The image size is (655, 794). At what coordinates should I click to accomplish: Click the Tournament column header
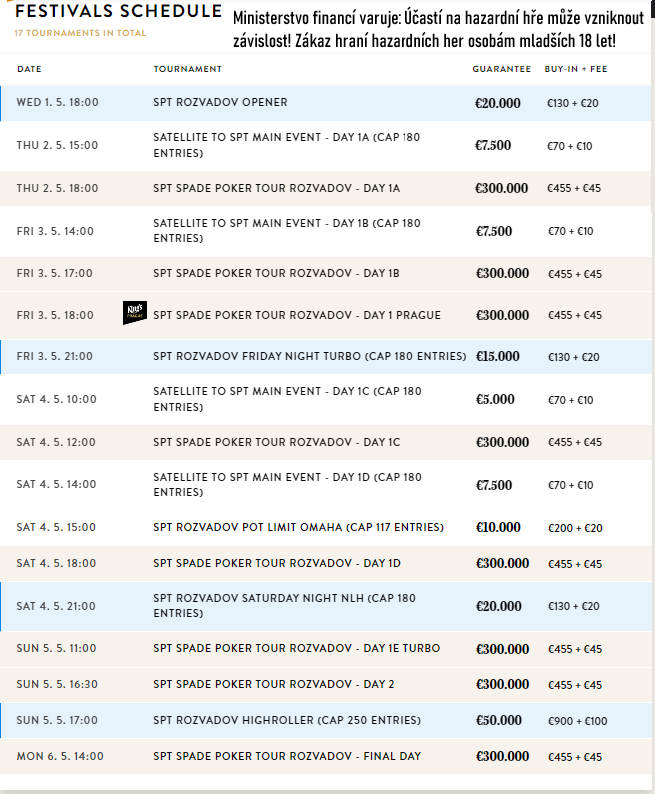[x=188, y=69]
